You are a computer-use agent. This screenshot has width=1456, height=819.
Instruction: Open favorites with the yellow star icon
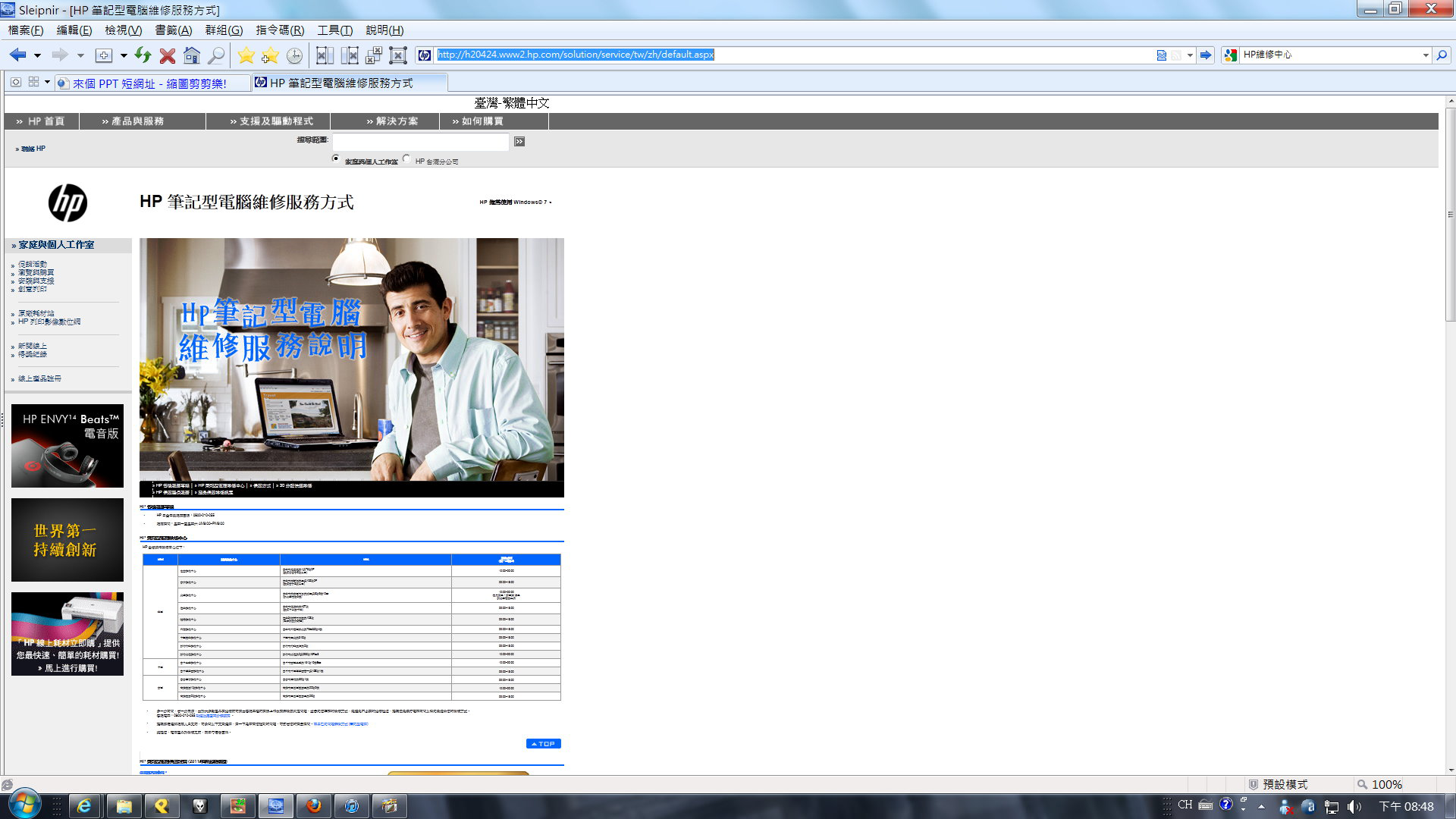click(246, 55)
